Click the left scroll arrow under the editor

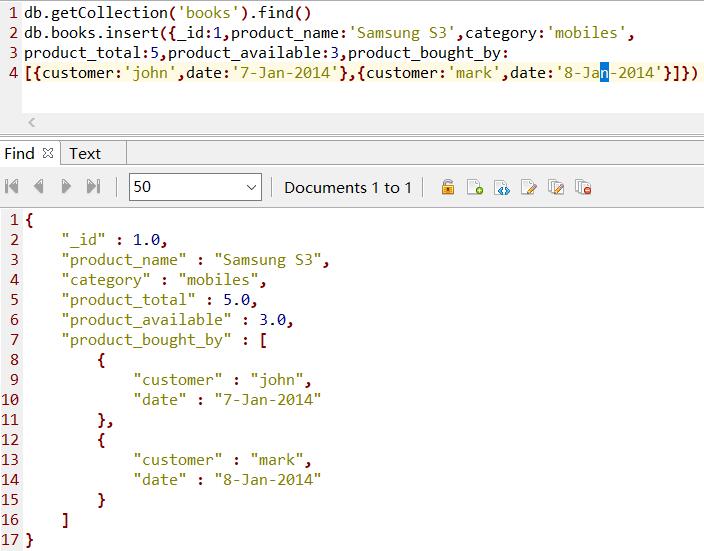[31, 122]
